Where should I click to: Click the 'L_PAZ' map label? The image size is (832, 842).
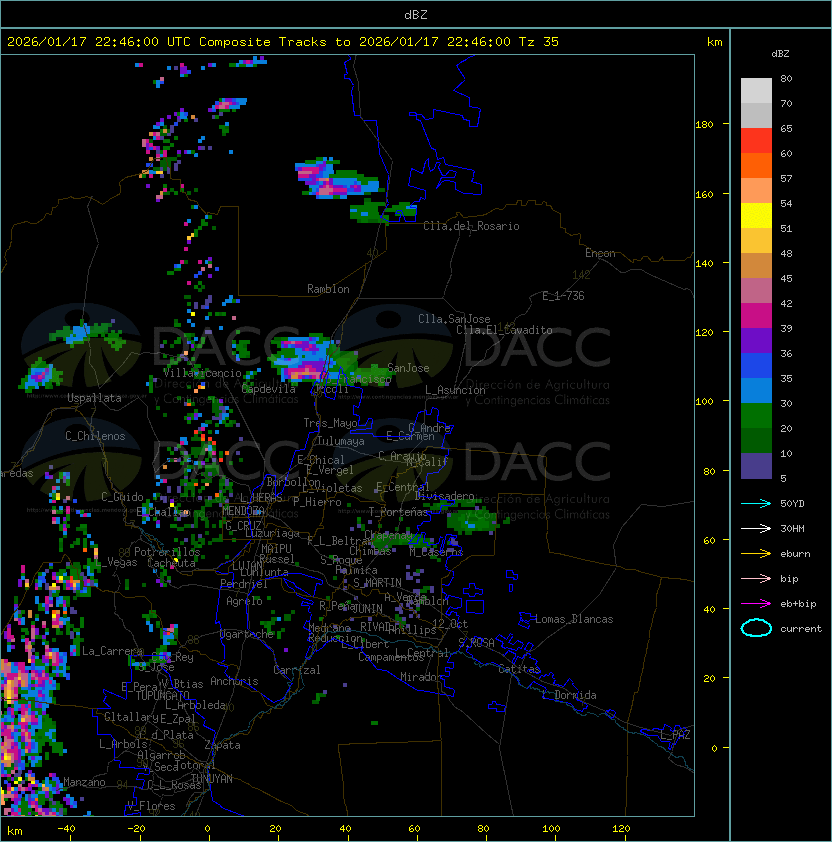675,735
